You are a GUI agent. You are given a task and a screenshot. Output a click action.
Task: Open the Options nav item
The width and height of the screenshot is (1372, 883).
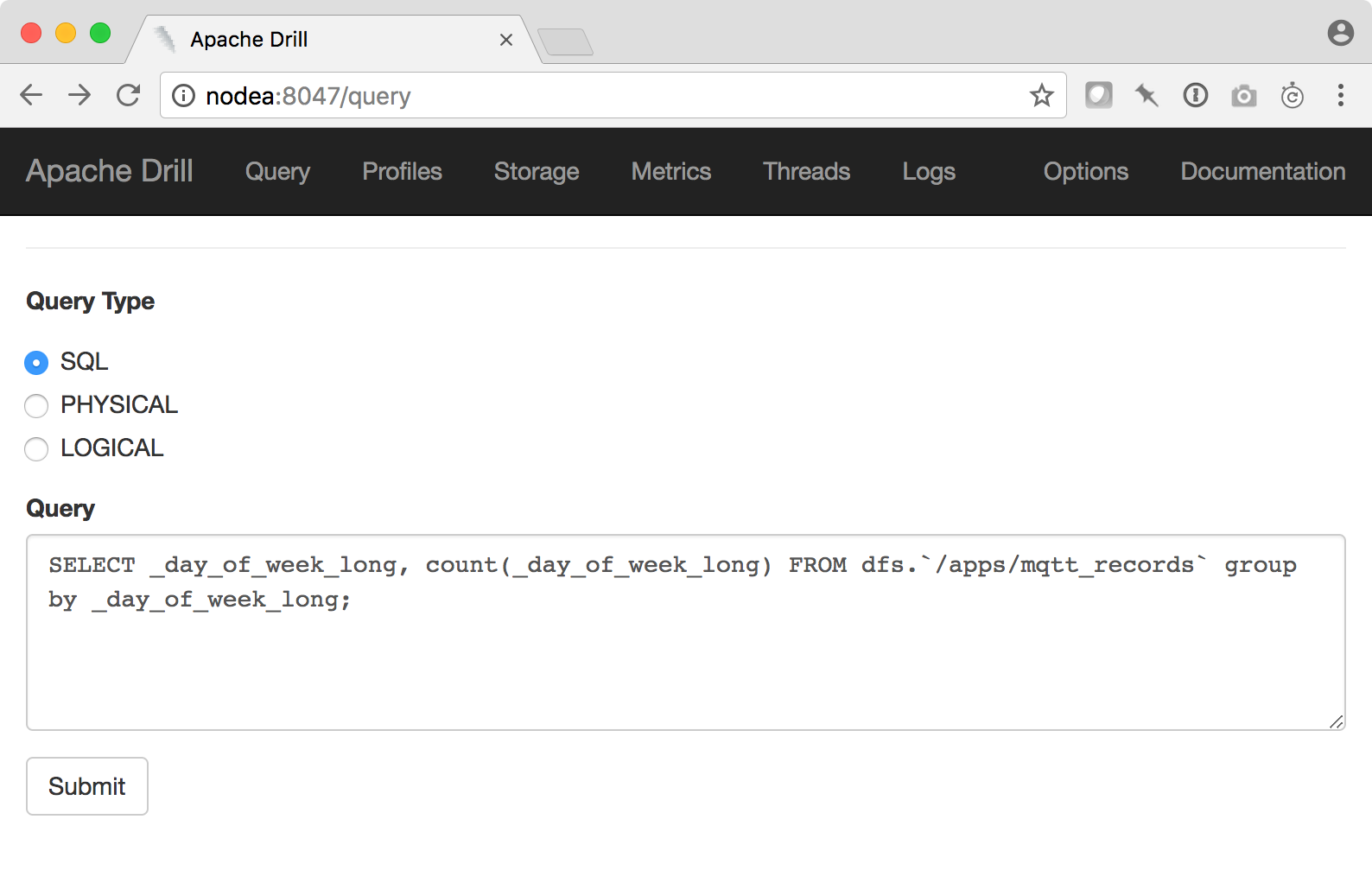(x=1086, y=171)
